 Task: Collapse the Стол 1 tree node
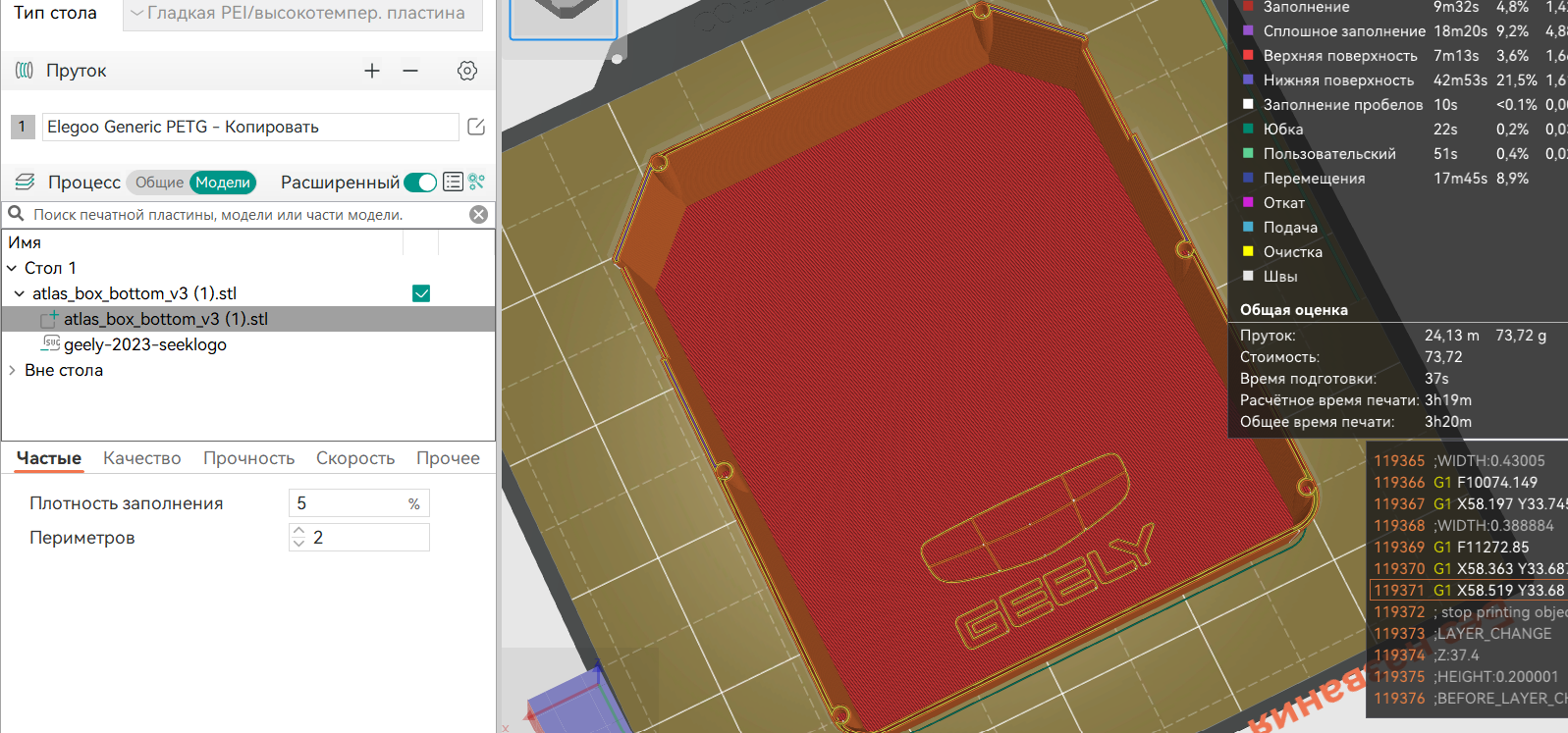(12, 268)
